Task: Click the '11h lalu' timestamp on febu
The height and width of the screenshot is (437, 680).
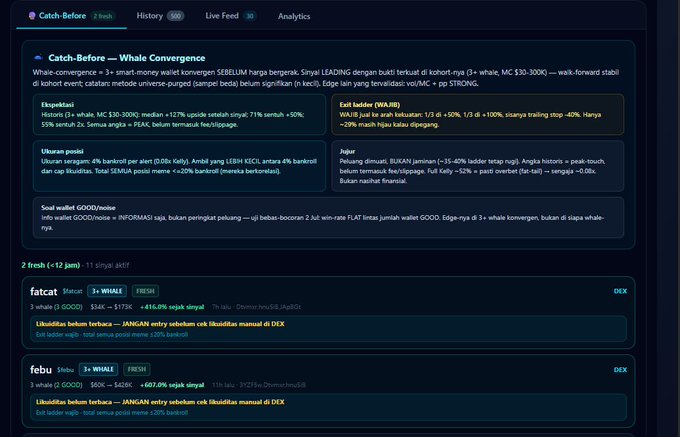Action: [x=223, y=385]
